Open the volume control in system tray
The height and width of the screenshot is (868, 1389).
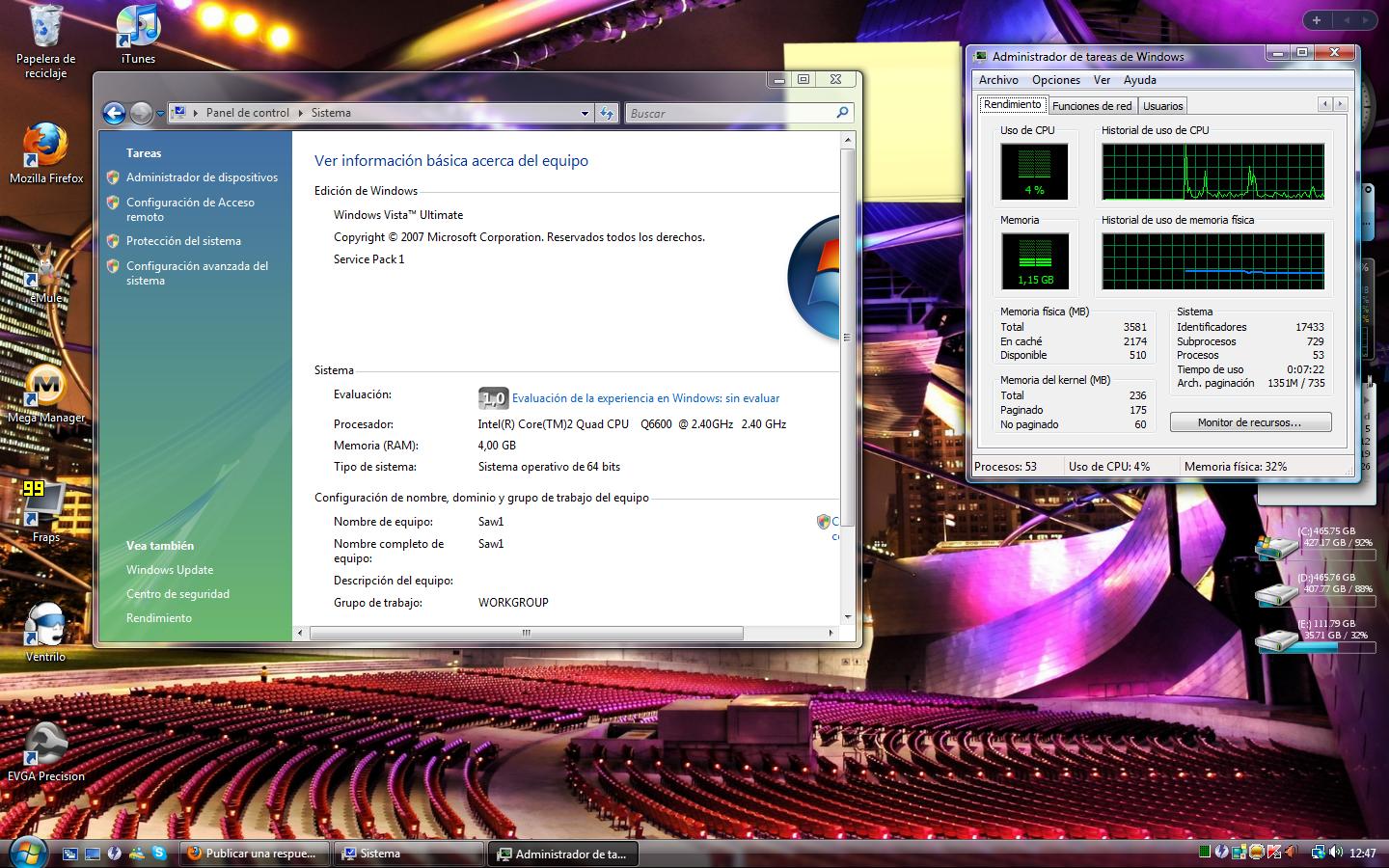pos(1336,852)
